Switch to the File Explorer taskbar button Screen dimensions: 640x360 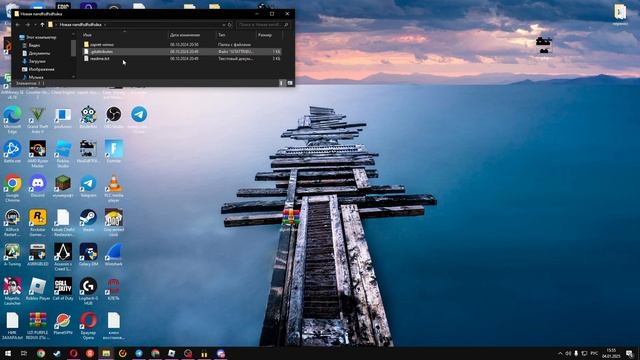(106, 353)
